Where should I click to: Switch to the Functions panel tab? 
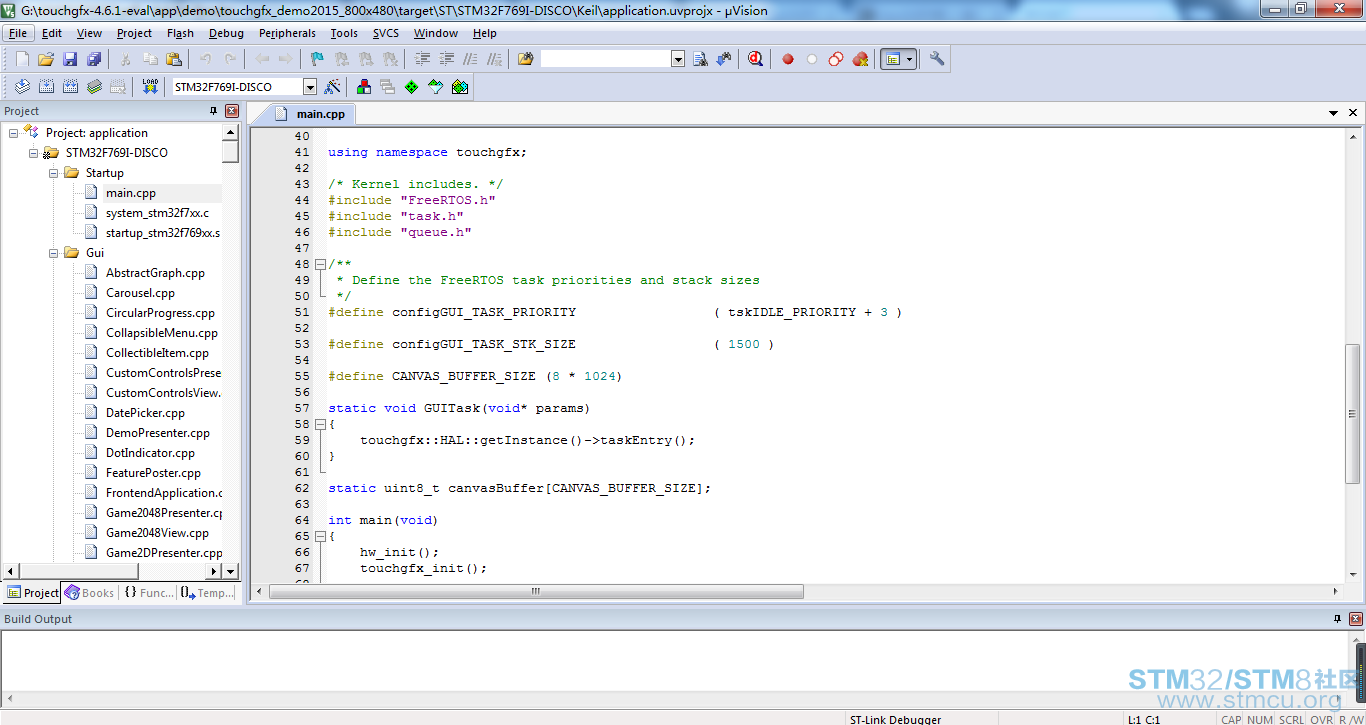[x=148, y=593]
